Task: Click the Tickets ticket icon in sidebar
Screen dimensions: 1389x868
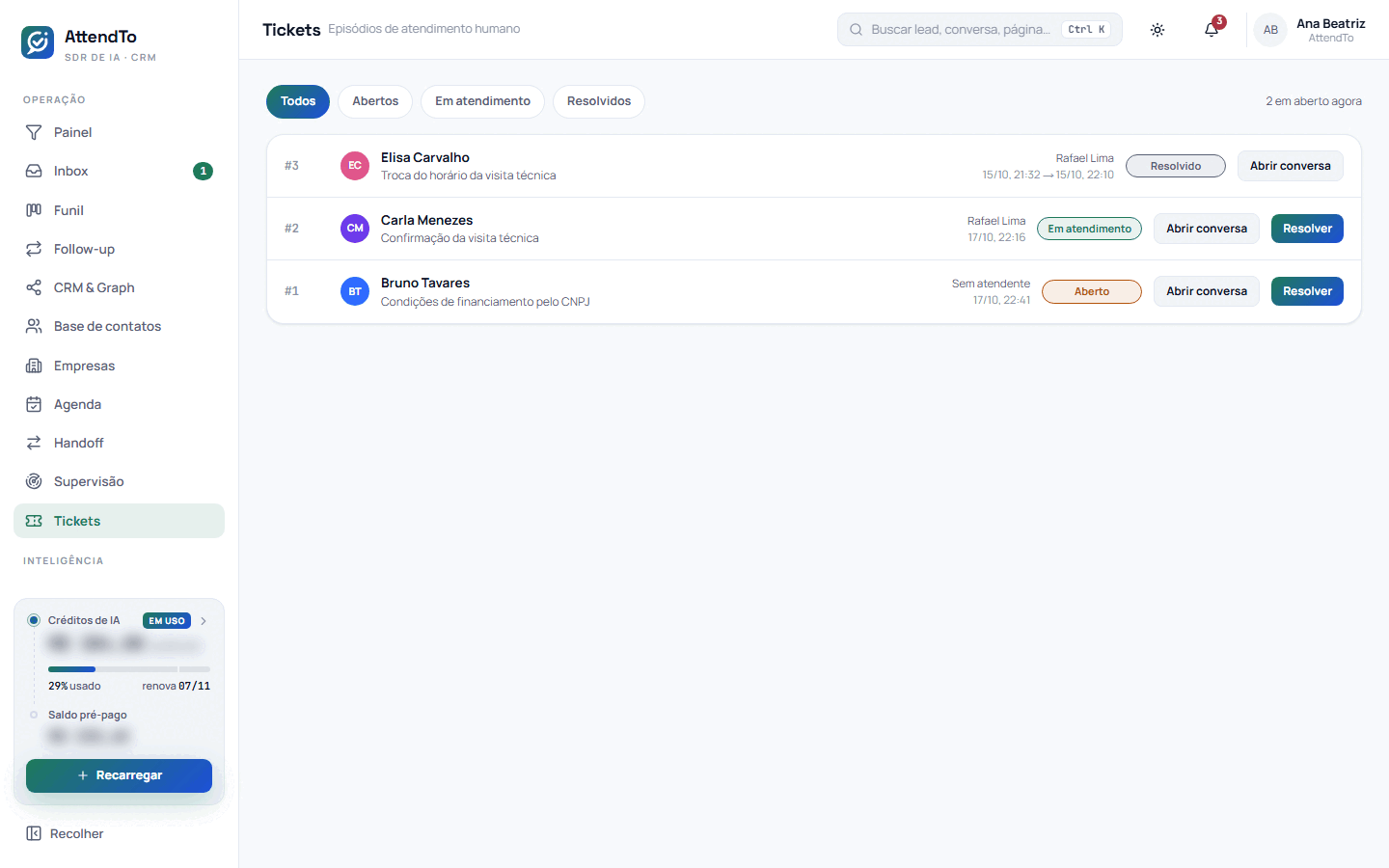Action: tap(34, 521)
